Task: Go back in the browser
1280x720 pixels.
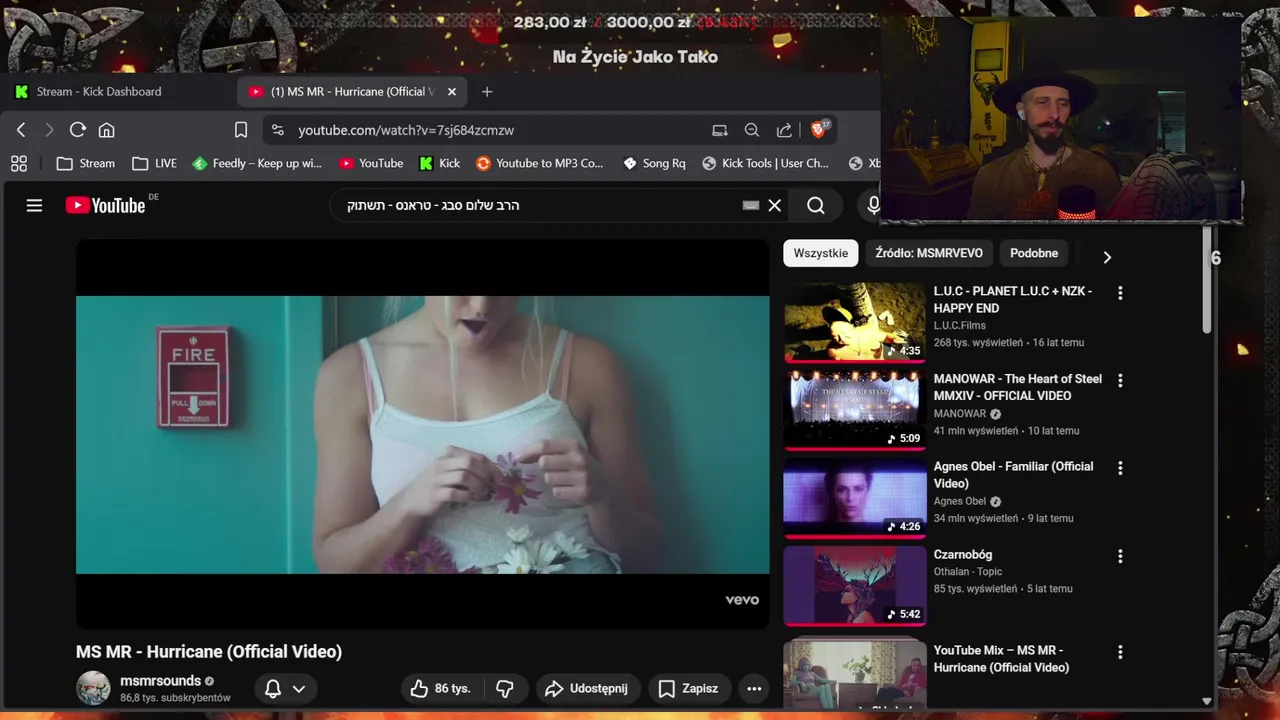Action: 21,130
